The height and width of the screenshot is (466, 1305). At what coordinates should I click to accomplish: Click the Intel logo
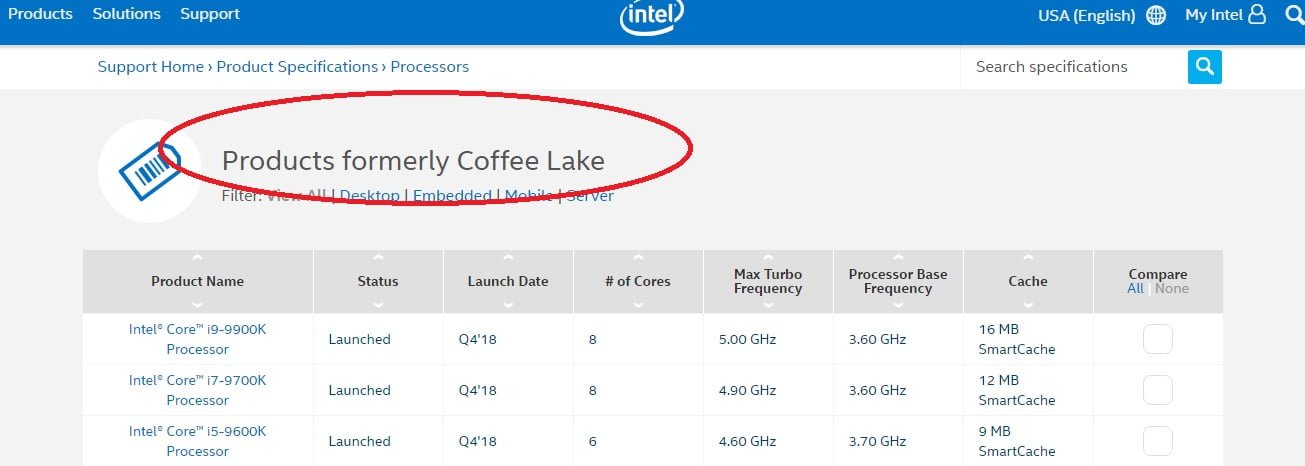[x=652, y=16]
